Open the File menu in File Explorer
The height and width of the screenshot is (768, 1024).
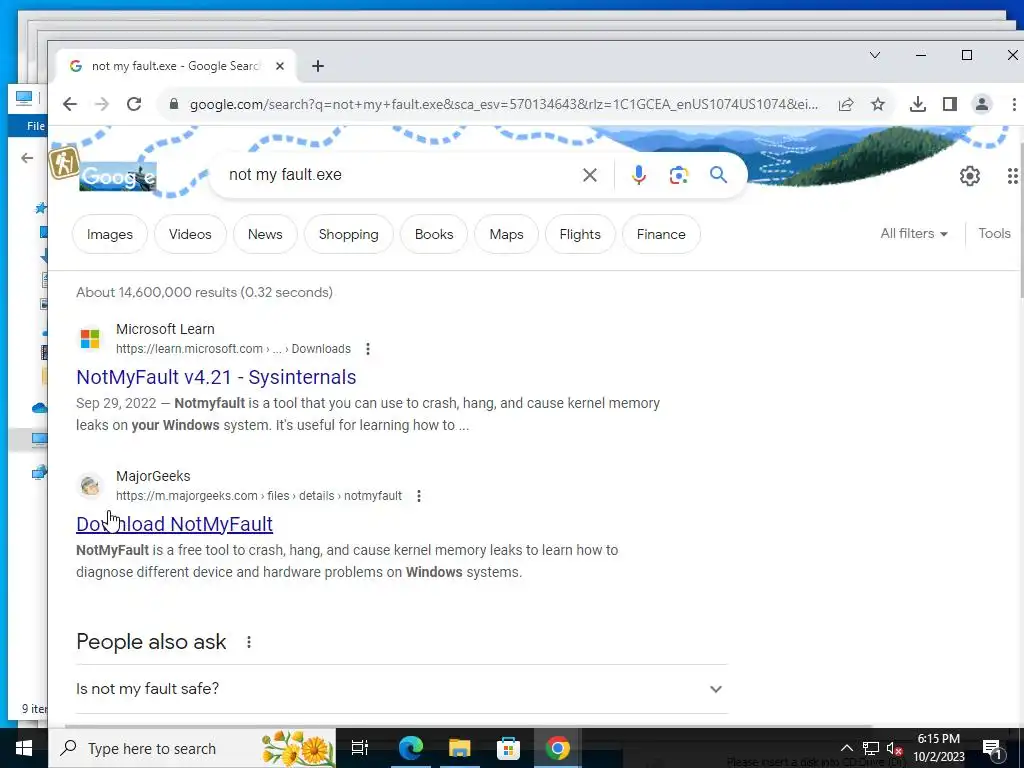(x=35, y=126)
